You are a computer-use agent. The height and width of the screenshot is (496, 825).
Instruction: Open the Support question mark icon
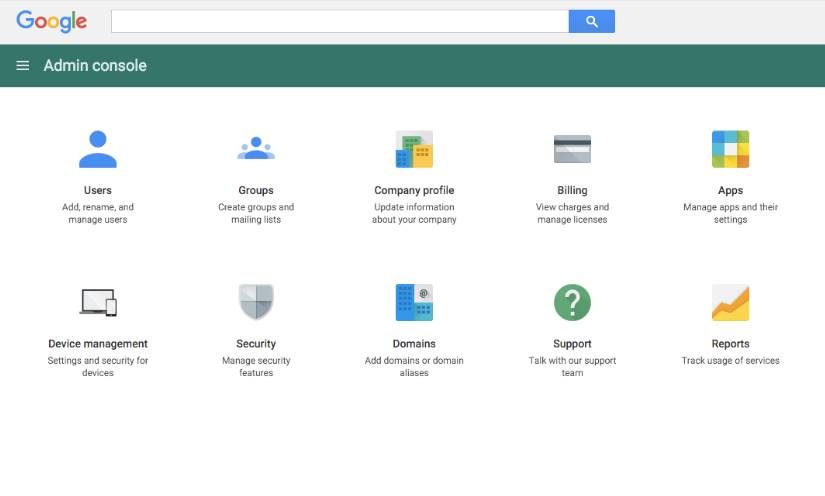572,302
